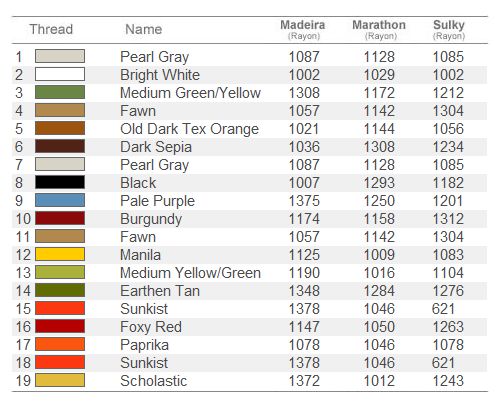The image size is (500, 402).
Task: Select the Pearl Gray swatch in row 1
Action: coord(60,56)
